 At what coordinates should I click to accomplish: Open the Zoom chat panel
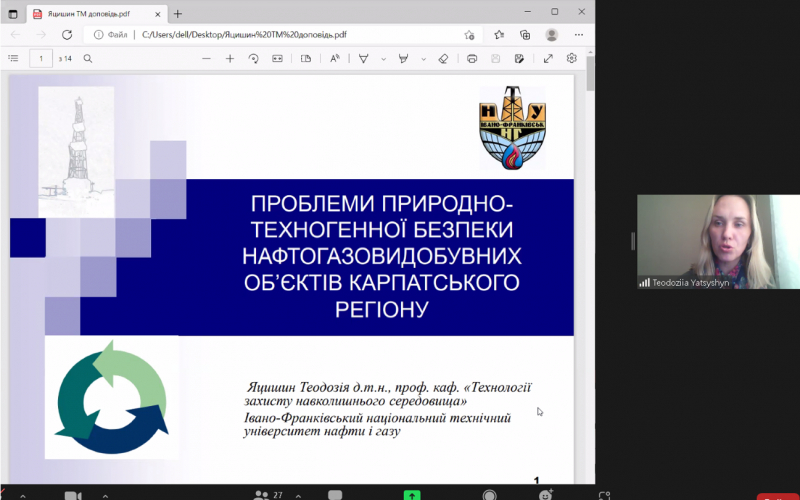(335, 495)
